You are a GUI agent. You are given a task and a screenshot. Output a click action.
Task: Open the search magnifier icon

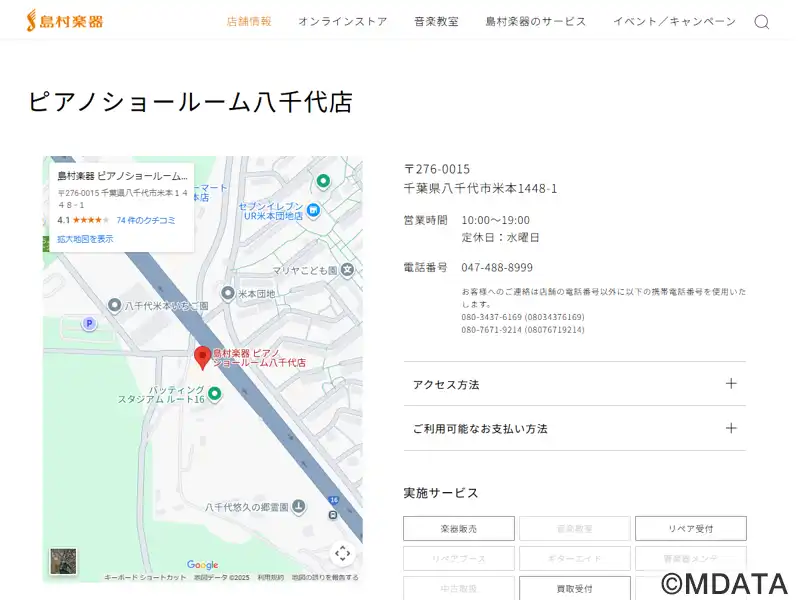pyautogui.click(x=762, y=22)
